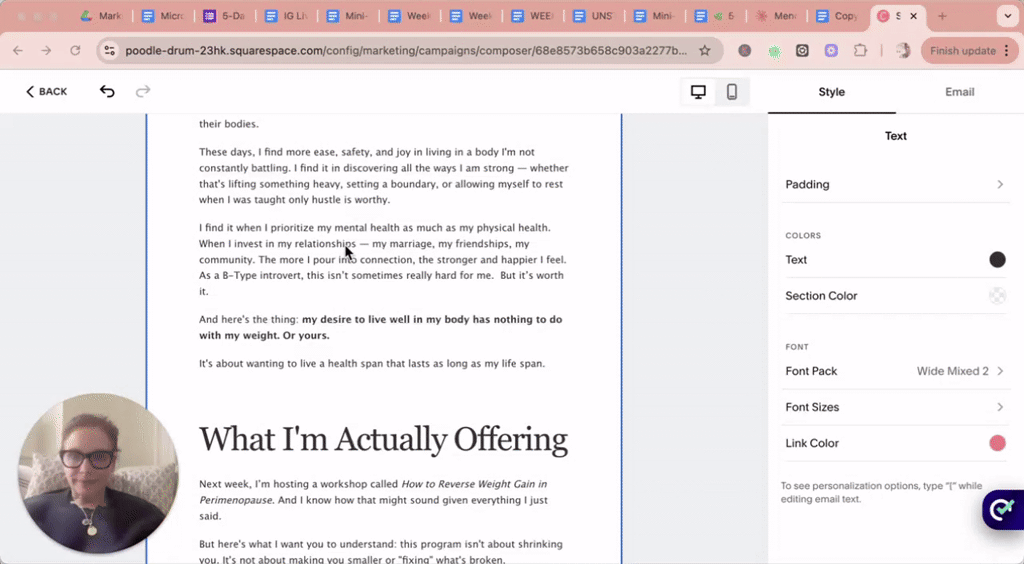Click the heading What I'm Actually Offering
This screenshot has width=1024, height=564.
(383, 439)
